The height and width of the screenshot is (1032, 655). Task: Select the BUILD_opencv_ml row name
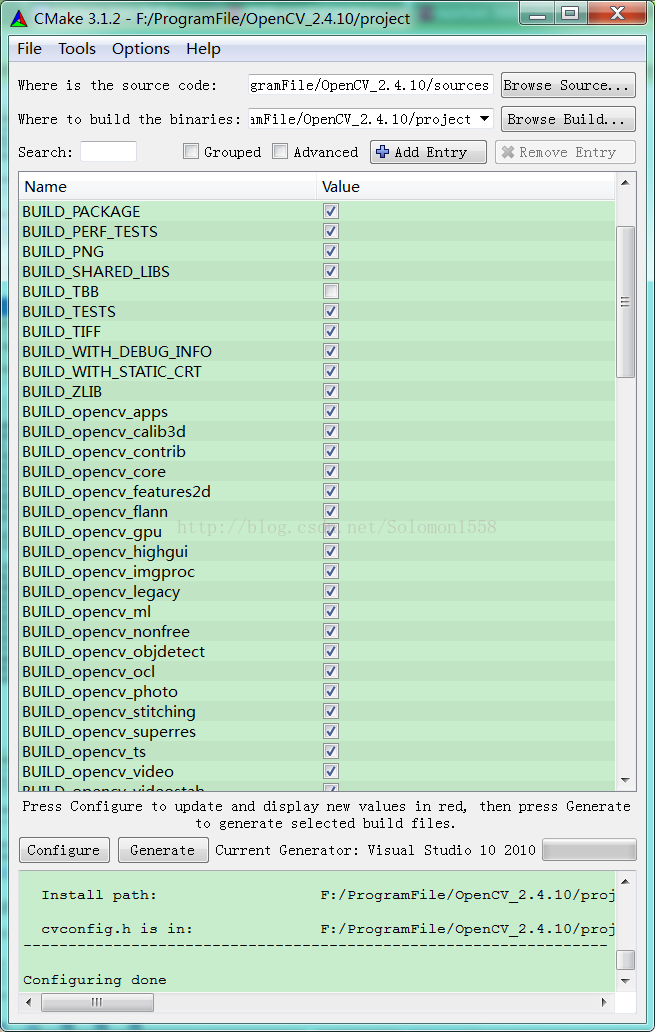[x=86, y=611]
